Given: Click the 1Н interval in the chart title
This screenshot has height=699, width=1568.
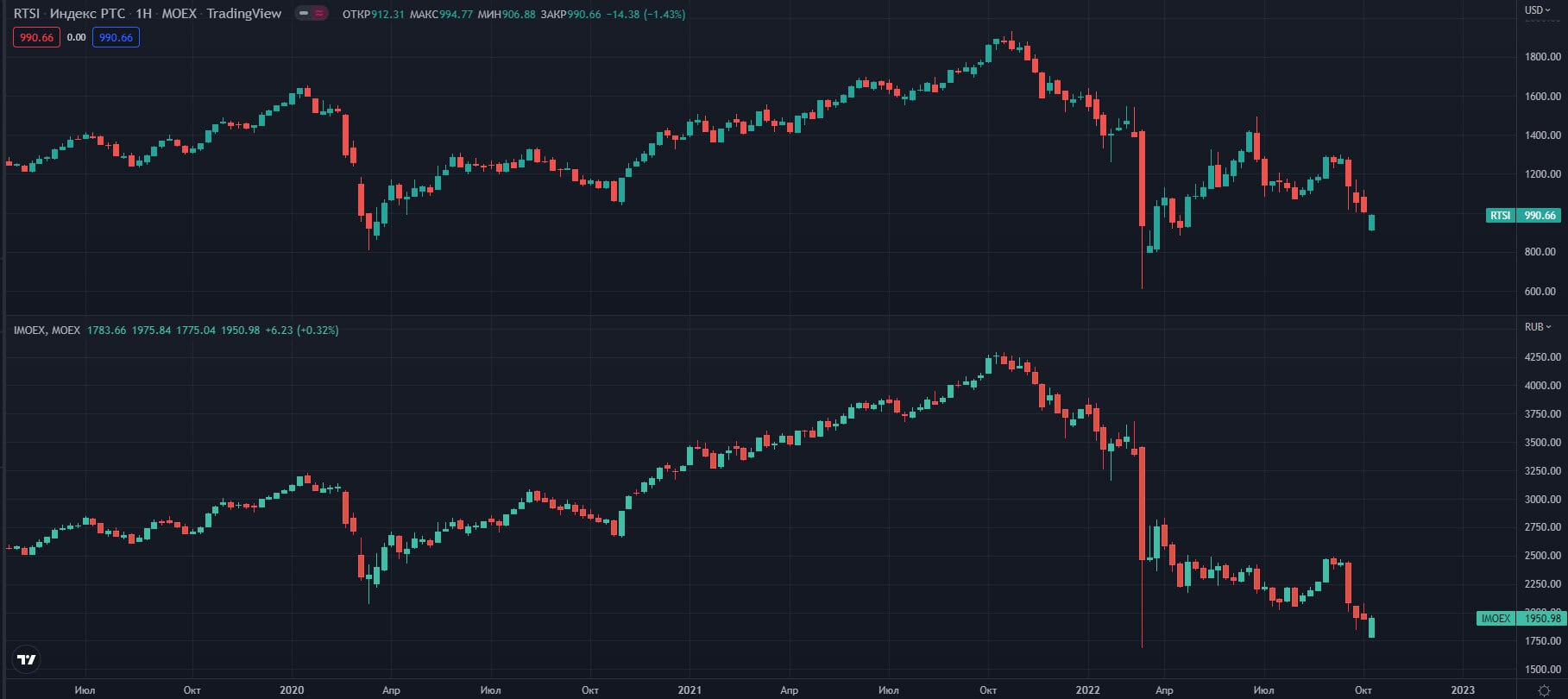Looking at the screenshot, I should pos(143,14).
